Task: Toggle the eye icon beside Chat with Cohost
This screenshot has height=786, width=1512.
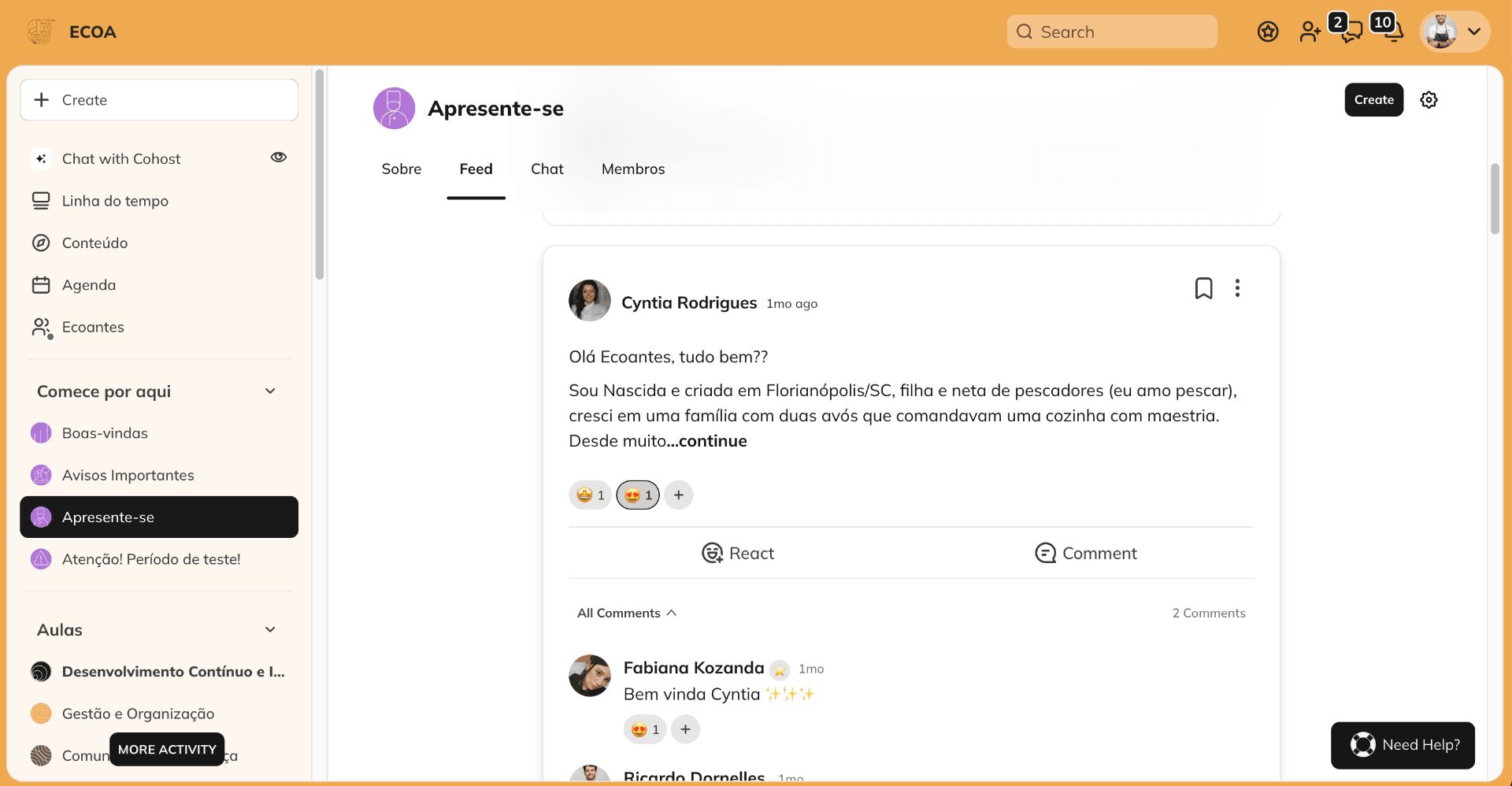Action: [x=279, y=158]
